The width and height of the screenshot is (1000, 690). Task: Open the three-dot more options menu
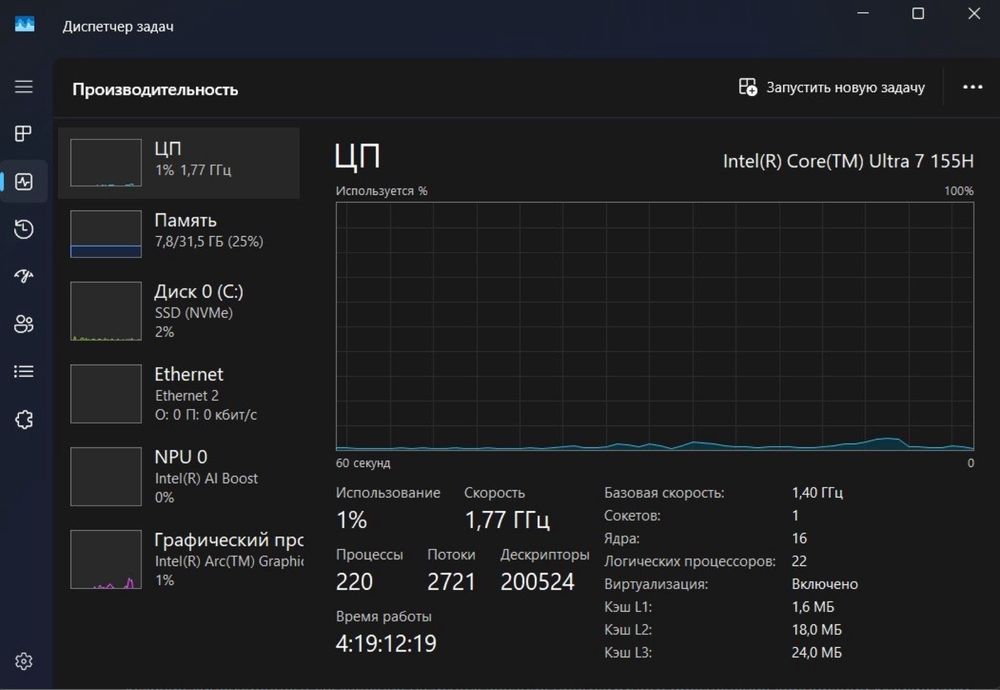[x=973, y=87]
